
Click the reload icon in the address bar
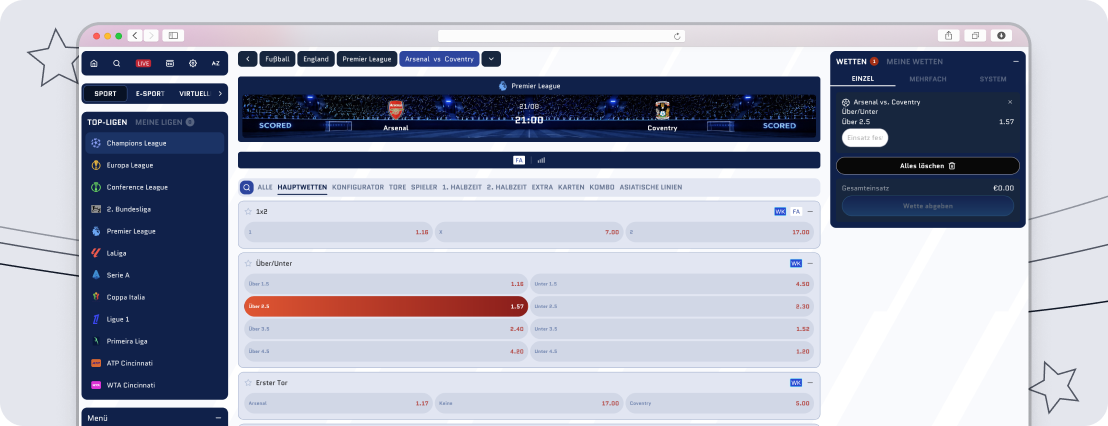tap(677, 36)
